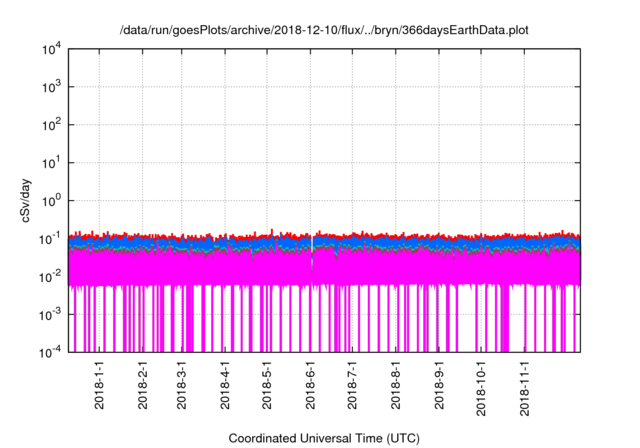This screenshot has width=640, height=448.
Task: Click the 2018-11-1 x-axis date label
Action: click(x=524, y=388)
